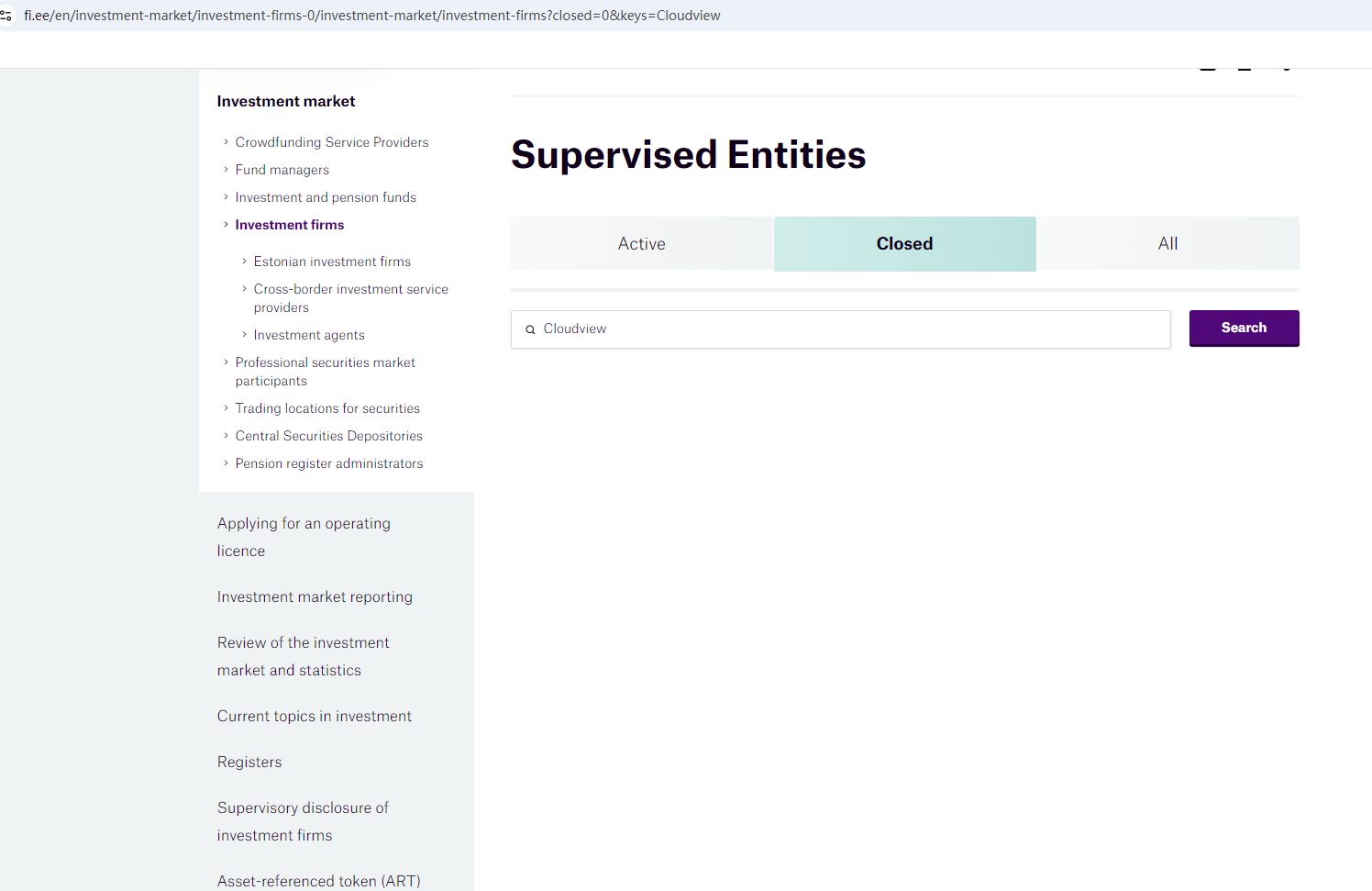This screenshot has height=891, width=1372.
Task: Click the site information icon in address bar
Action: 6,16
